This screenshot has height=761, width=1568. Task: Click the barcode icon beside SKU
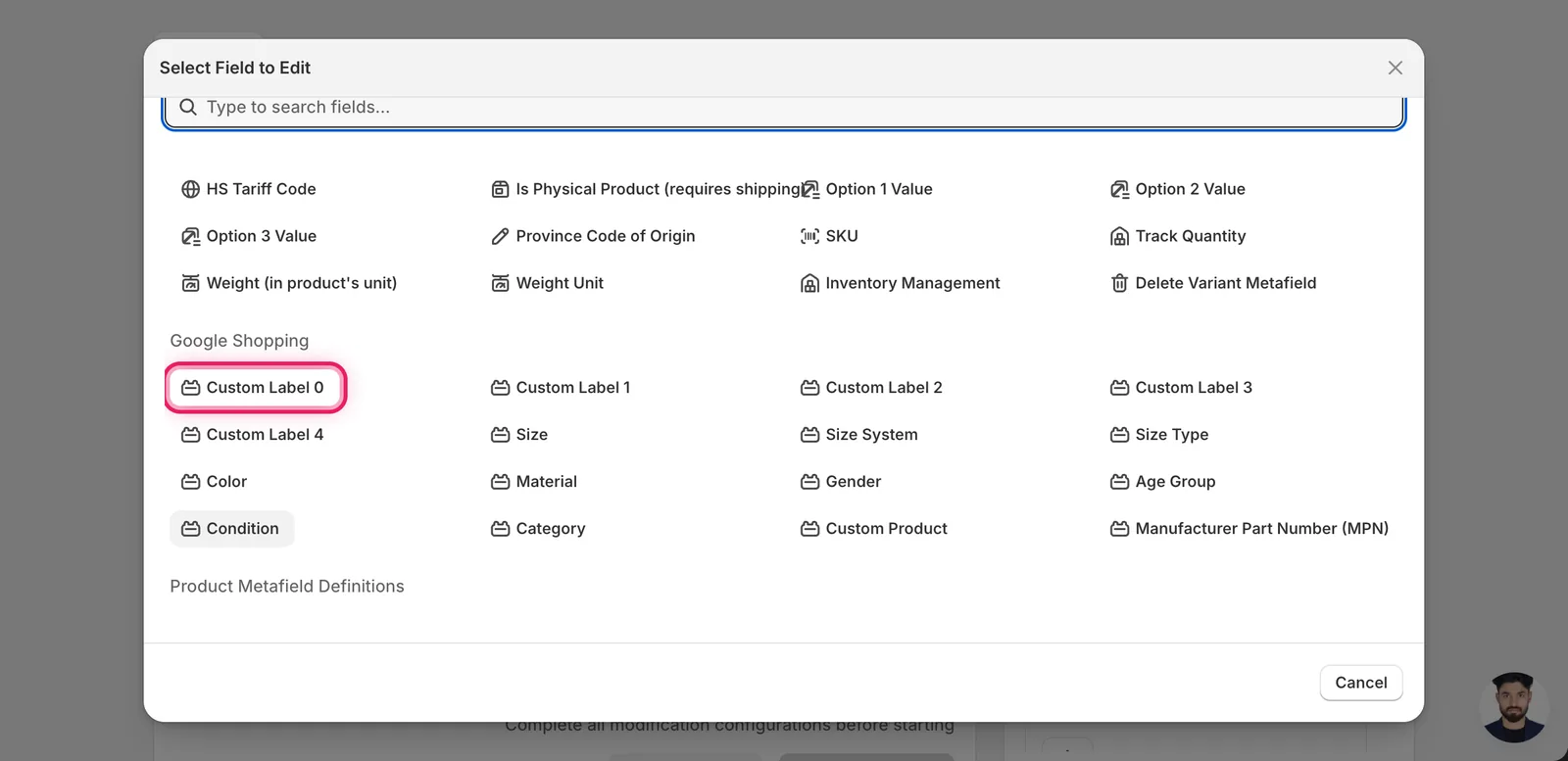809,236
